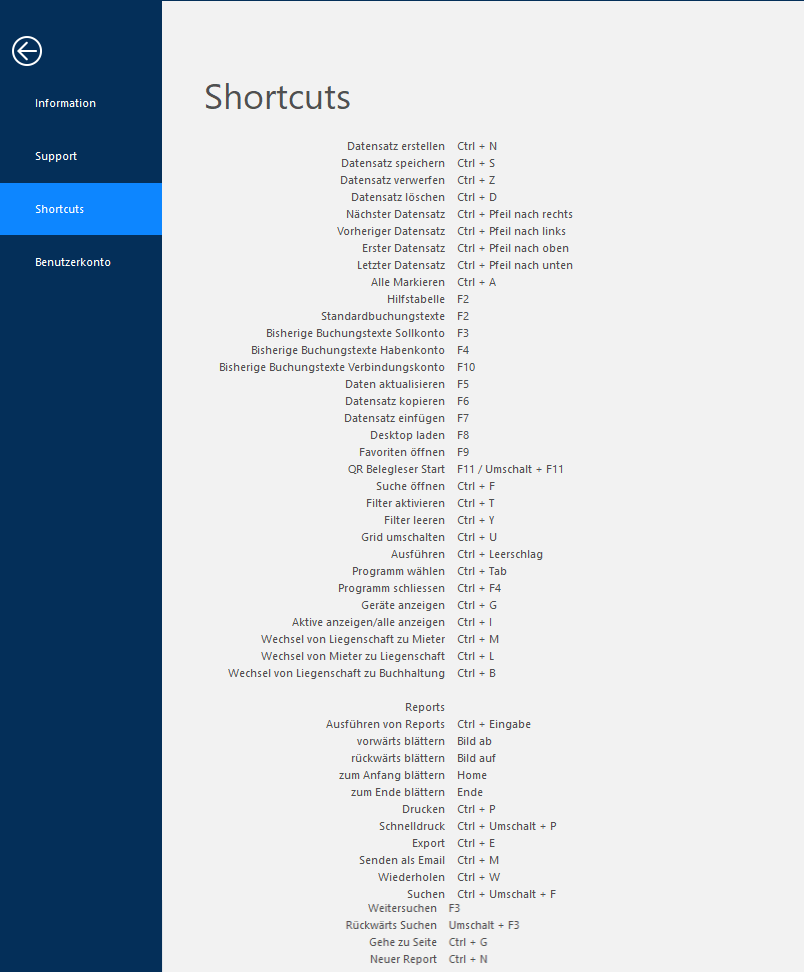Select the 'Datensatz verwerfen' row label
The width and height of the screenshot is (804, 972).
392,180
